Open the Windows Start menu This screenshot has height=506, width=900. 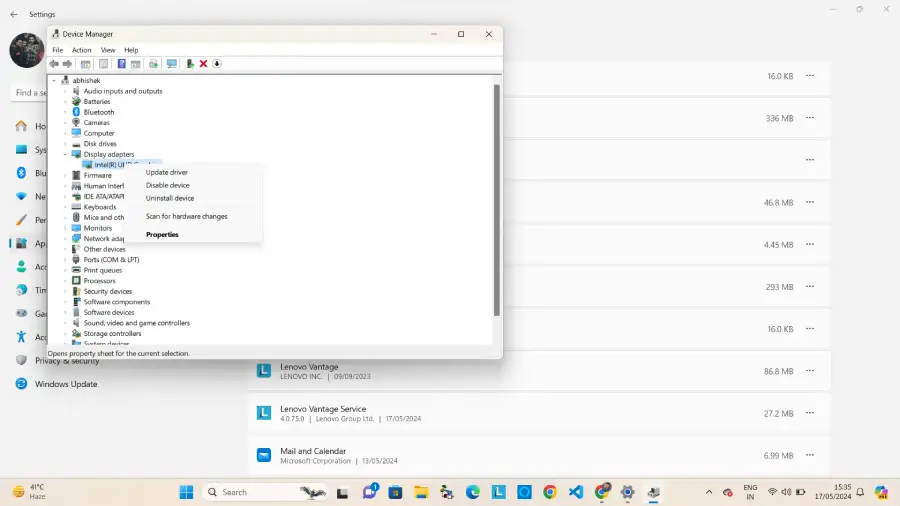(187, 492)
